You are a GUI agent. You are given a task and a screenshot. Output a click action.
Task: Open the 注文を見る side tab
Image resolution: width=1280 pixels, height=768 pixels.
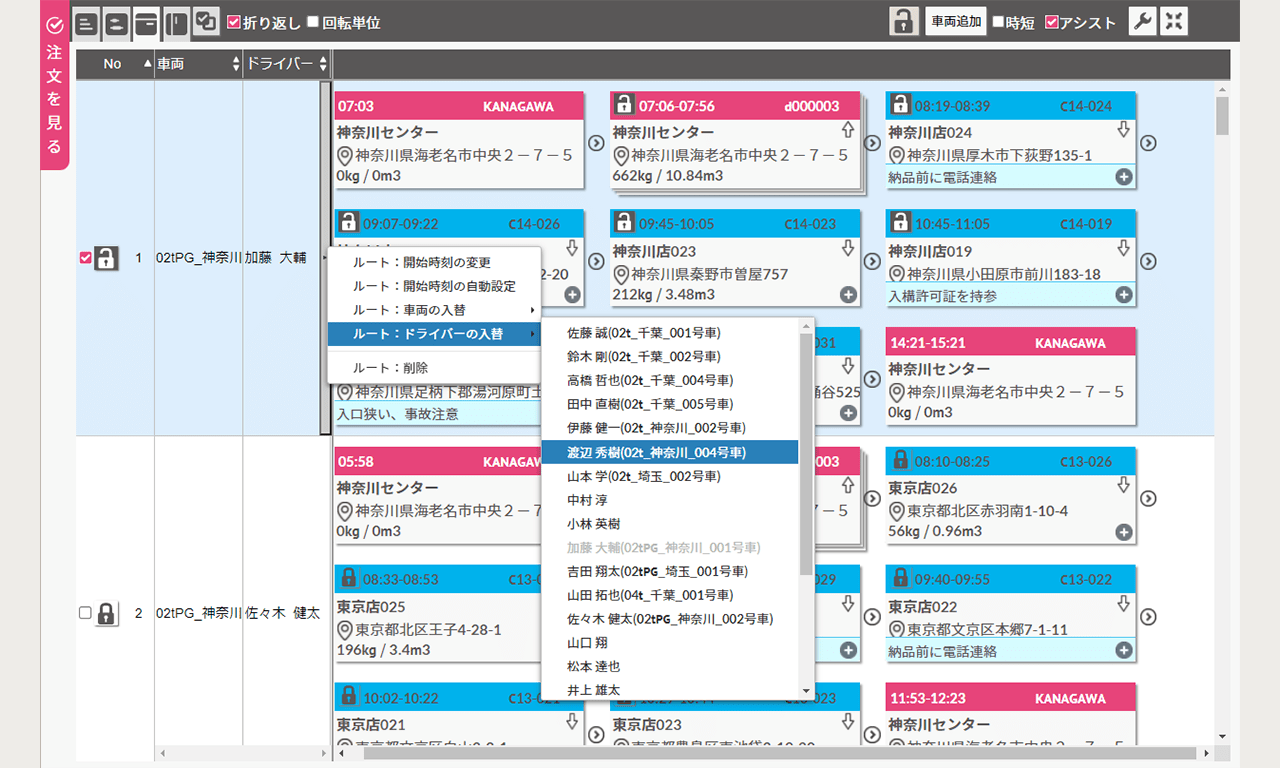(x=54, y=85)
